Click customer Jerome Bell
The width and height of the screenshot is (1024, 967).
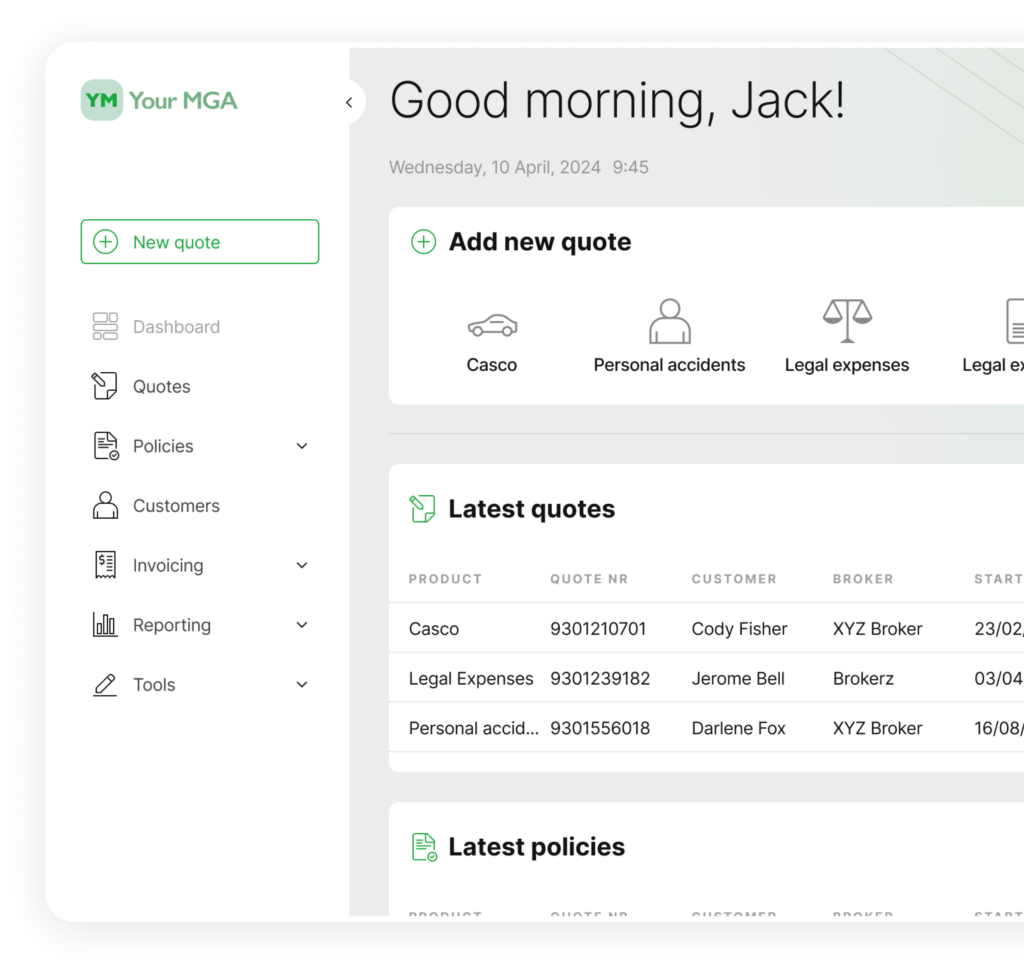pyautogui.click(x=738, y=678)
